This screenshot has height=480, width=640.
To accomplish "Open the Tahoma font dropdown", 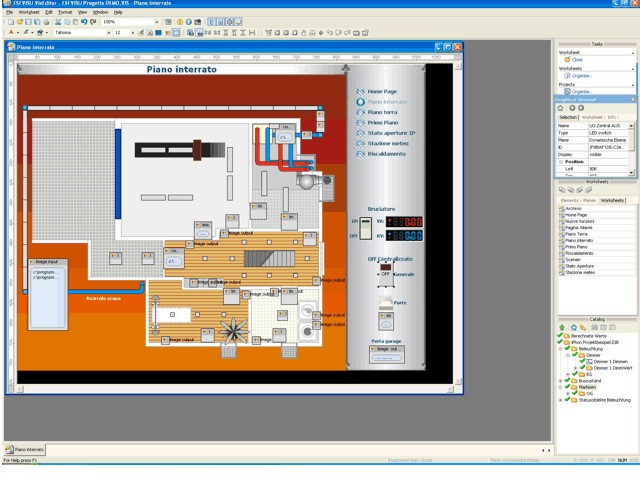I will tap(109, 33).
